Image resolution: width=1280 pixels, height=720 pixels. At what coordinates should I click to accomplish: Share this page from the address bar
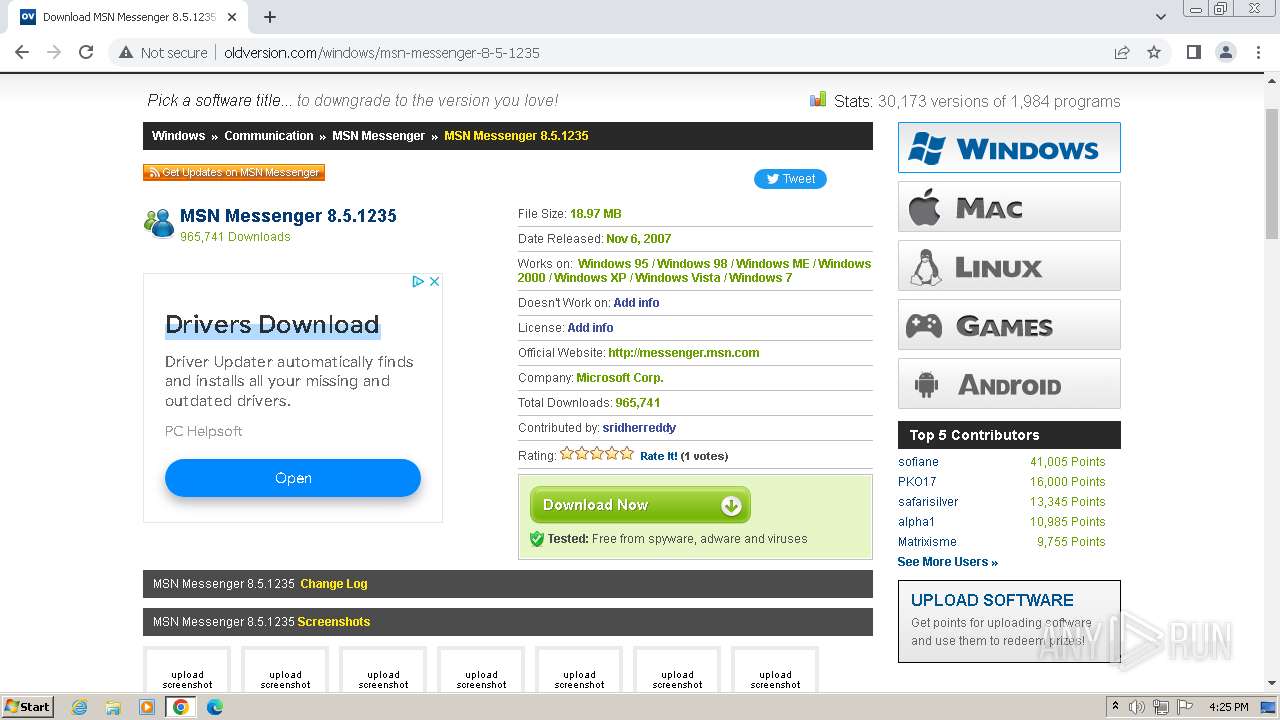[1122, 52]
